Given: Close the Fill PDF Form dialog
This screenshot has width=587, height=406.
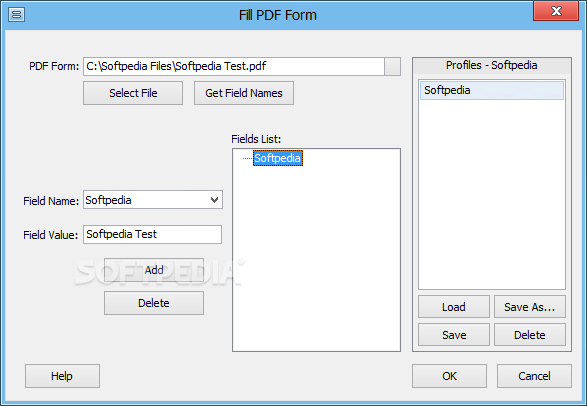Looking at the screenshot, I should pos(556,11).
